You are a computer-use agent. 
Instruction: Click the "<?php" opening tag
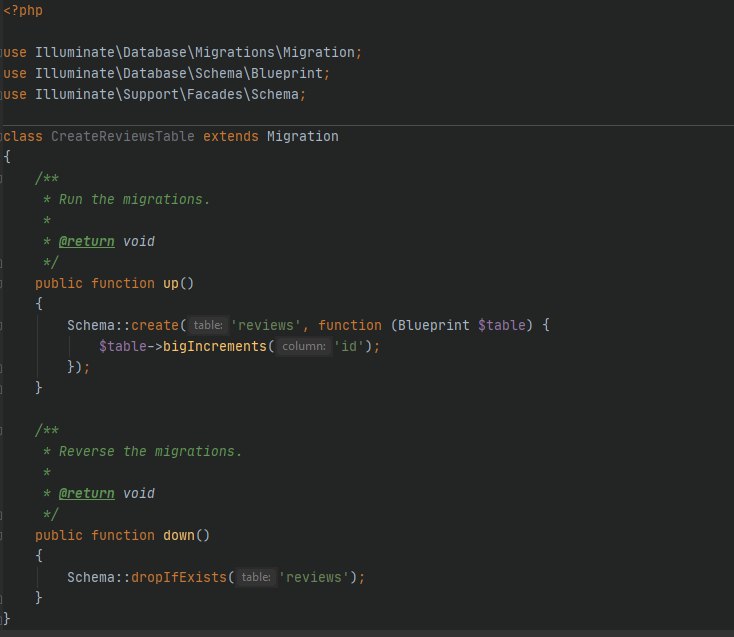pyautogui.click(x=23, y=10)
